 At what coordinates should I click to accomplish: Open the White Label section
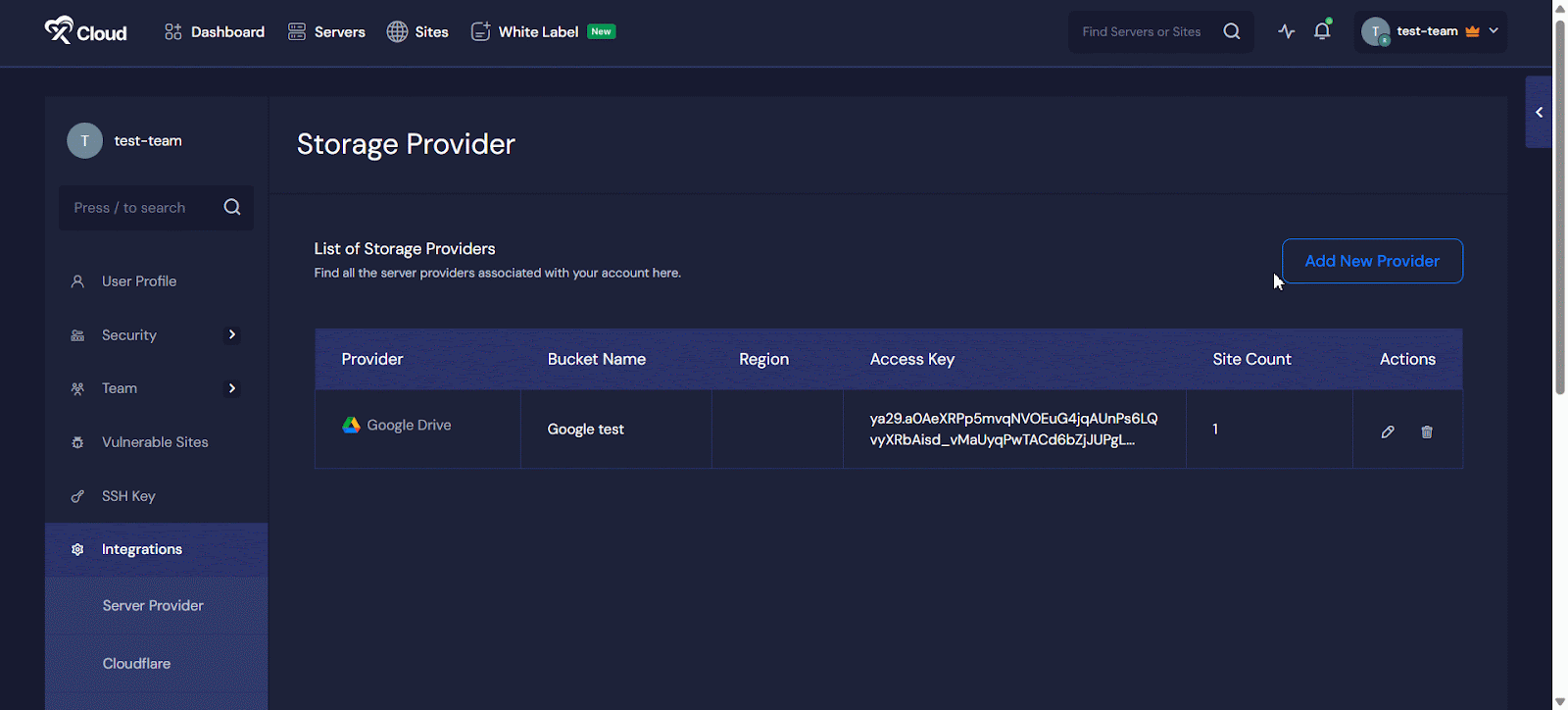coord(538,31)
